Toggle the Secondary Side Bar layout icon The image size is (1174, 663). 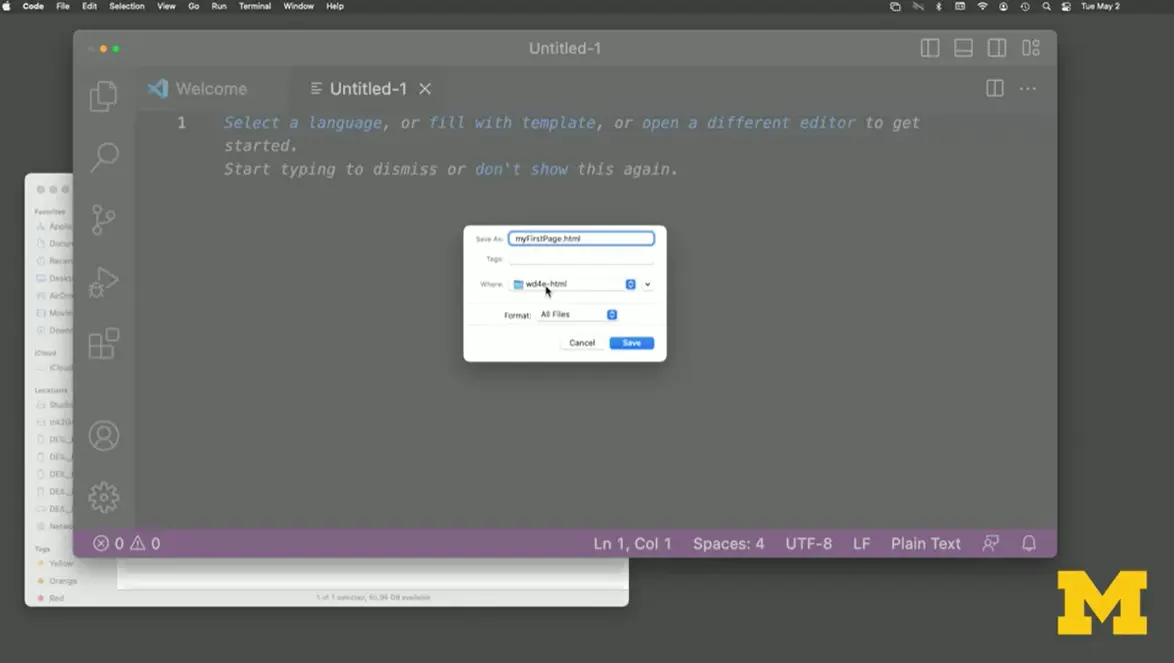click(x=995, y=47)
